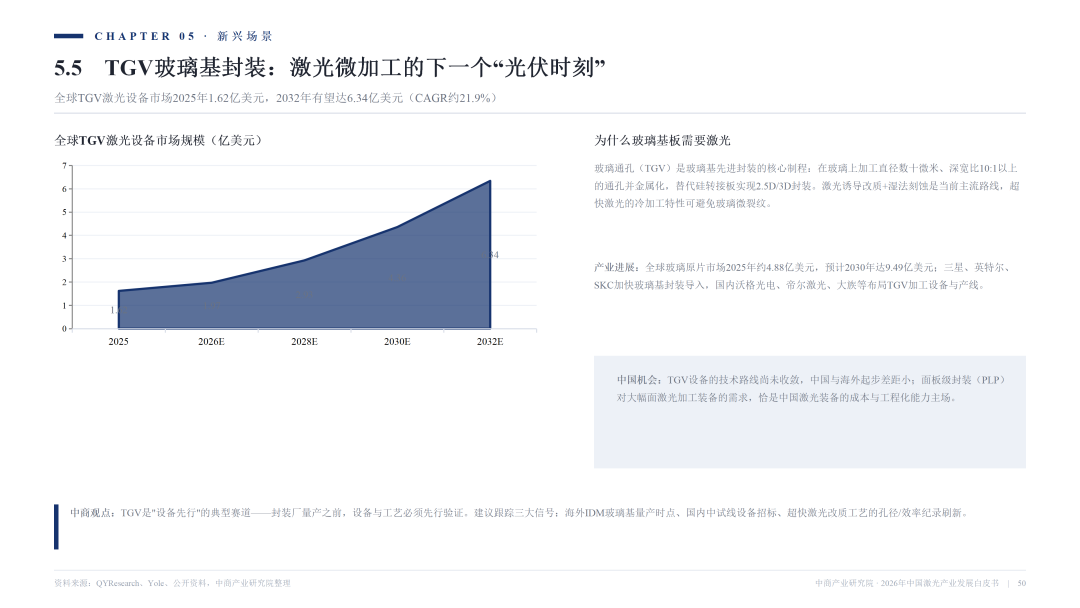Click the heading '为什么玻璃基板需要激光'
The image size is (1080, 608).
pos(662,140)
